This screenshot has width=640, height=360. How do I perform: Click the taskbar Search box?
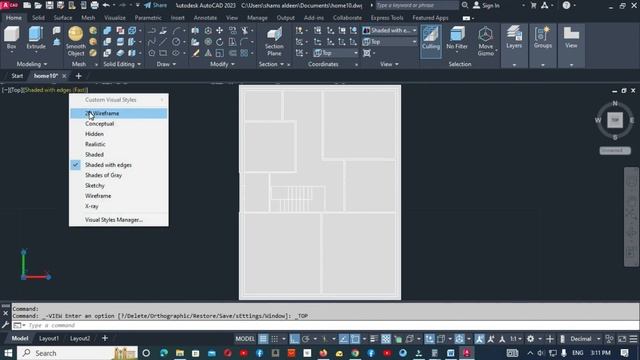coord(78,353)
